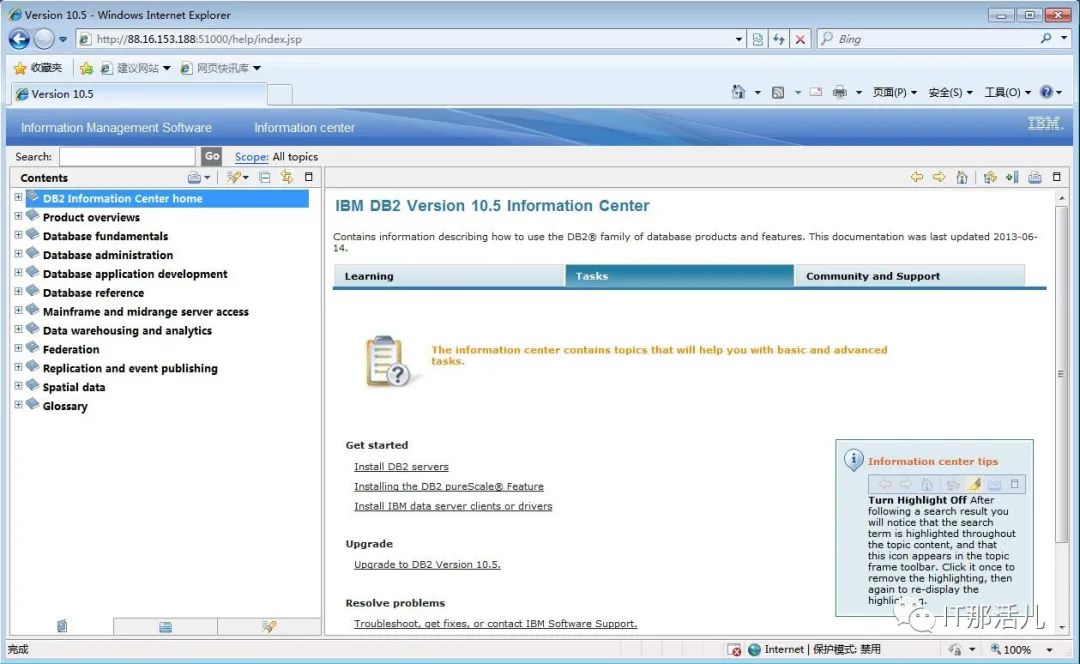
Task: Open the Index view icon at bottom
Action: click(x=165, y=627)
